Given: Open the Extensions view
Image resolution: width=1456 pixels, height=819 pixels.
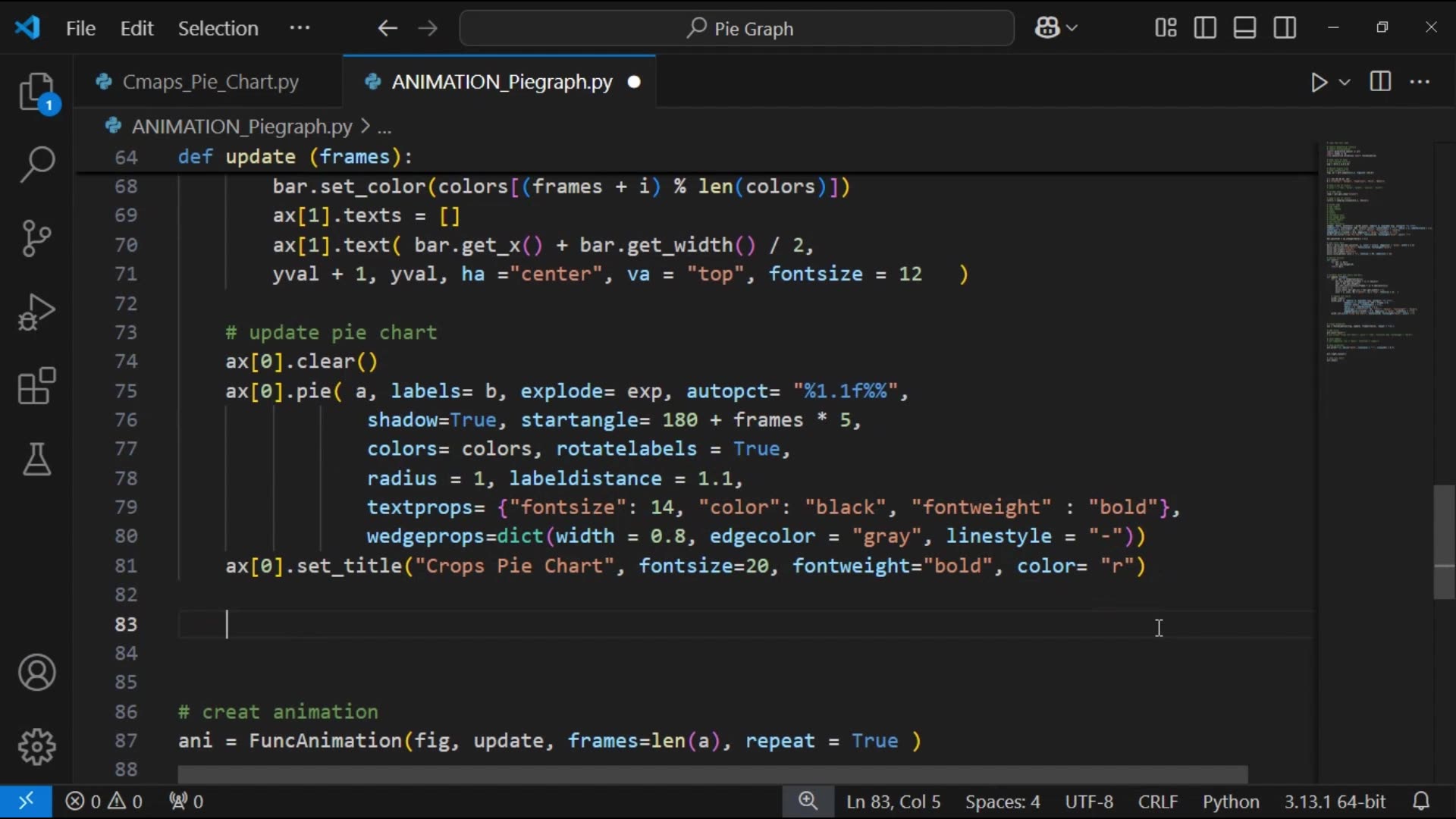Looking at the screenshot, I should pyautogui.click(x=36, y=386).
